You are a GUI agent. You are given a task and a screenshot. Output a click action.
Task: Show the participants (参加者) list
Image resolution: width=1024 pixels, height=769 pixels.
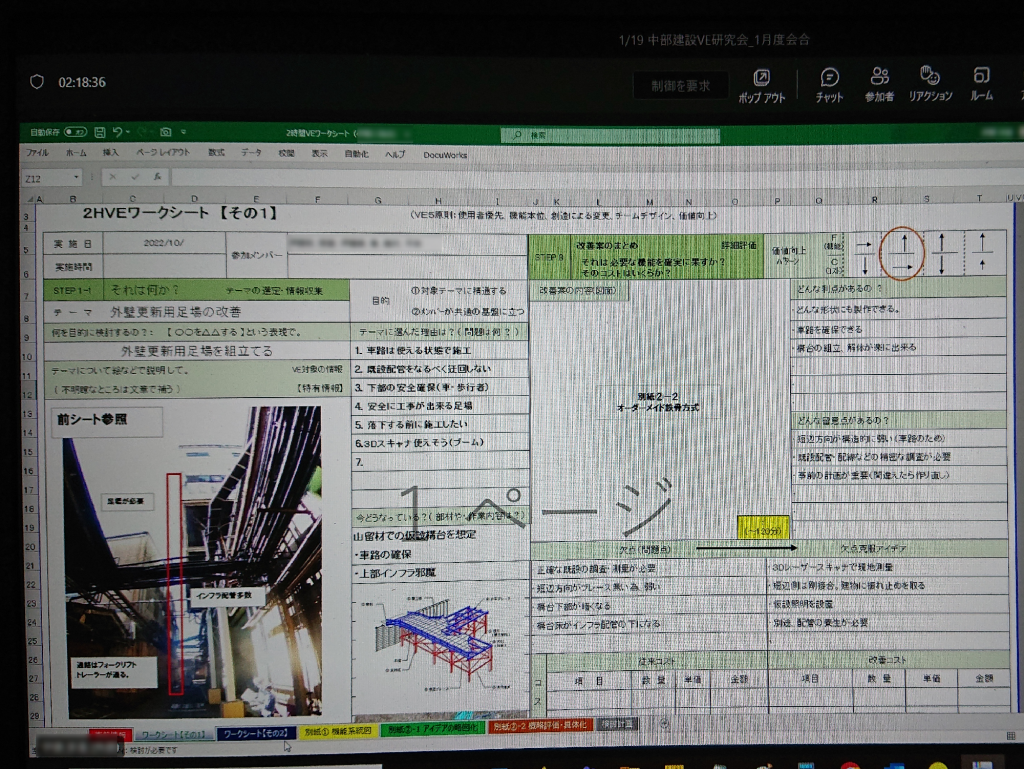pyautogui.click(x=879, y=85)
